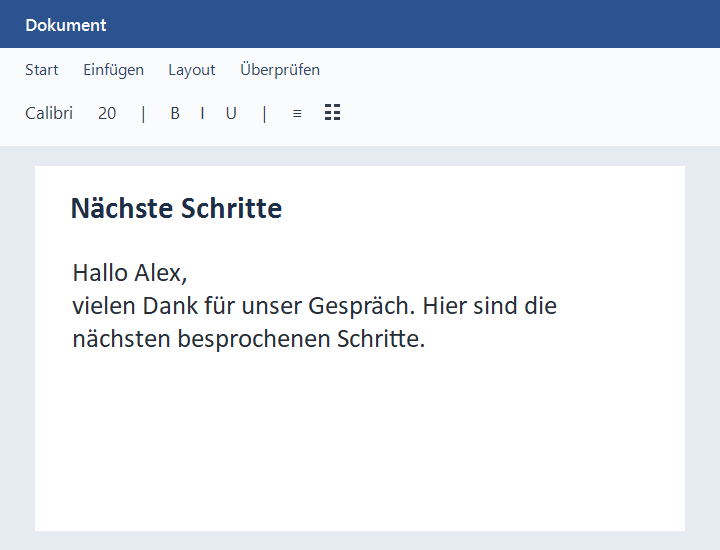This screenshot has height=550, width=720.
Task: Toggle Underline formatting with U
Action: 231,113
